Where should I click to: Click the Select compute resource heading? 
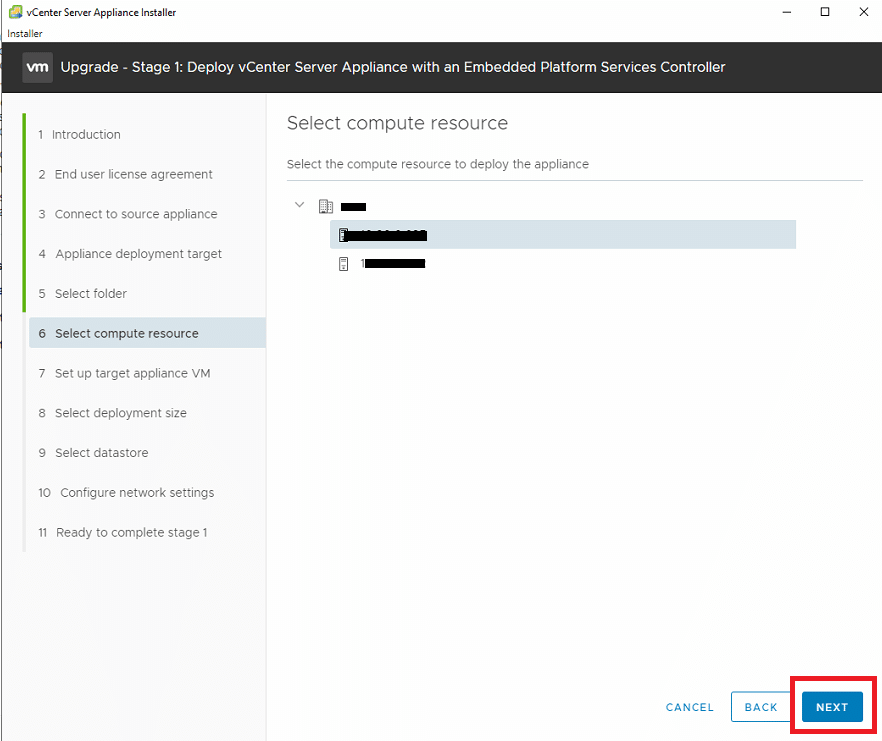397,123
